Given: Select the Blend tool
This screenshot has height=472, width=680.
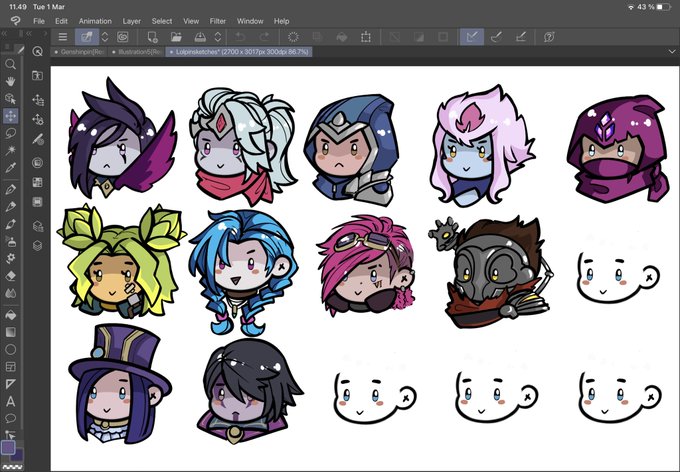Looking at the screenshot, I should tap(10, 293).
